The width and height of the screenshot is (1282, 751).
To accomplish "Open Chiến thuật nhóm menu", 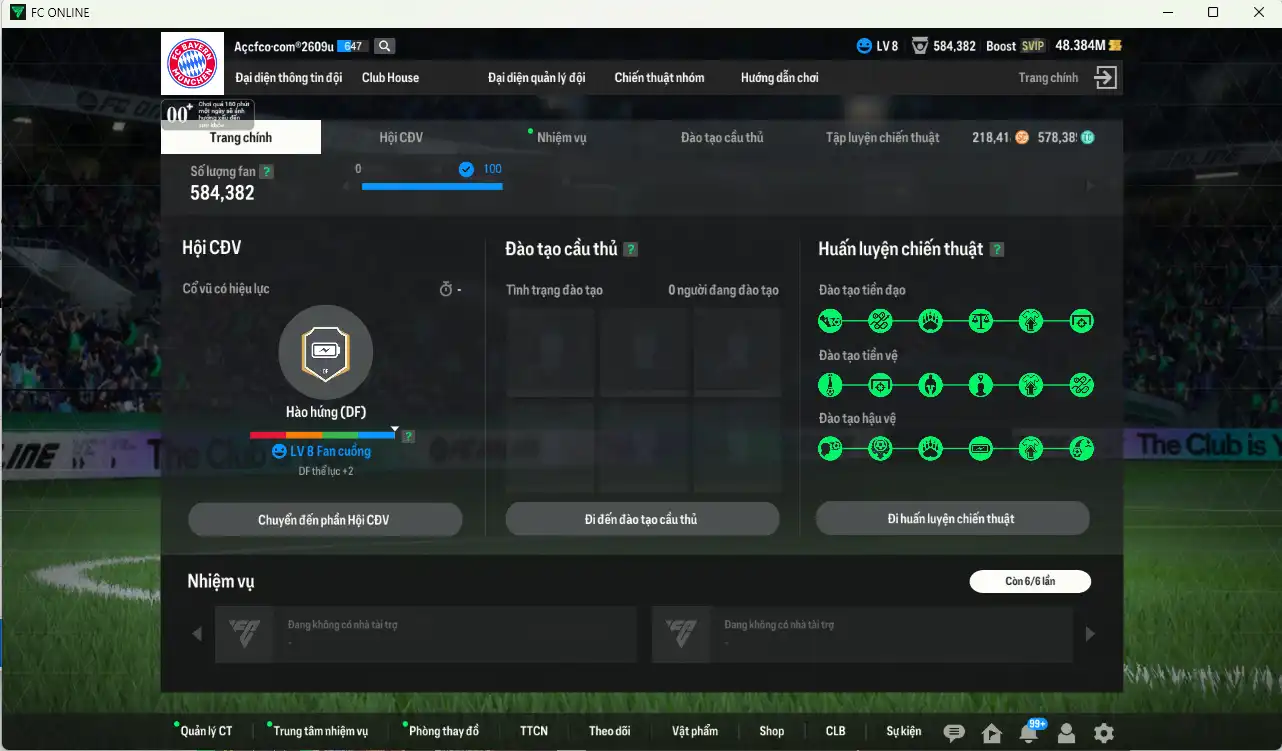I will click(659, 78).
